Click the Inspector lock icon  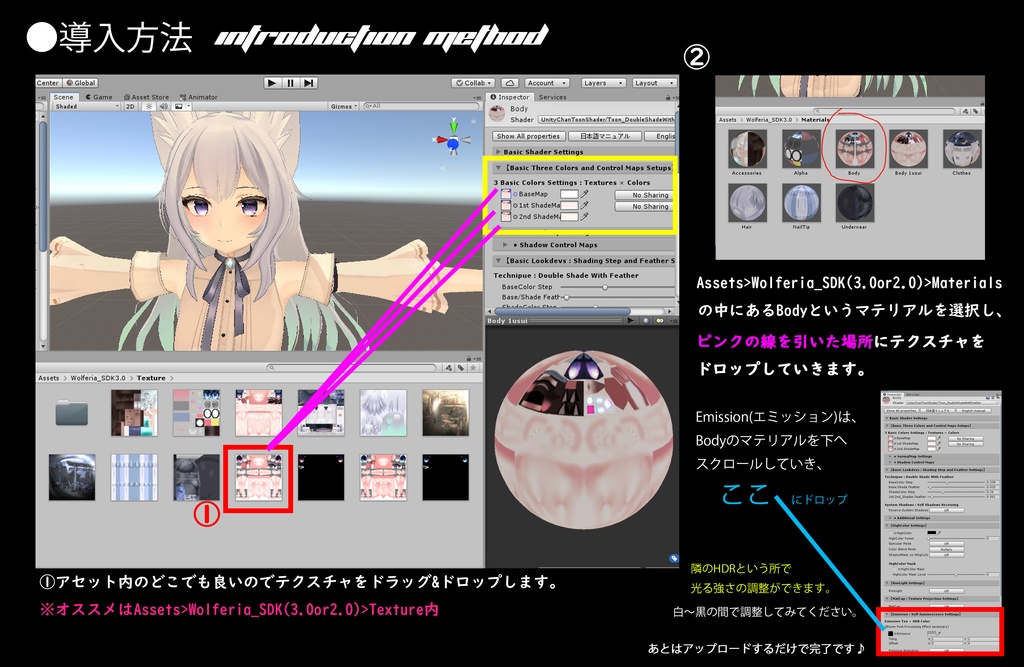click(669, 97)
